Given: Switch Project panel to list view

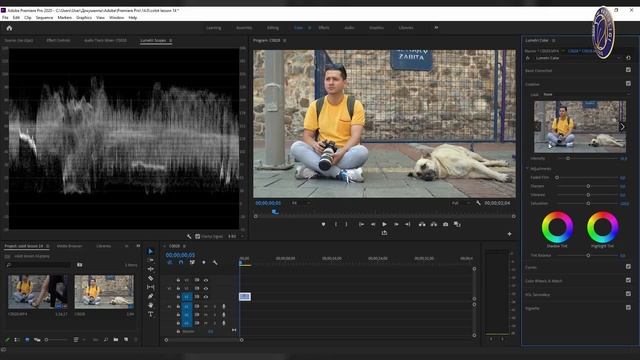Looking at the screenshot, I should point(17,340).
